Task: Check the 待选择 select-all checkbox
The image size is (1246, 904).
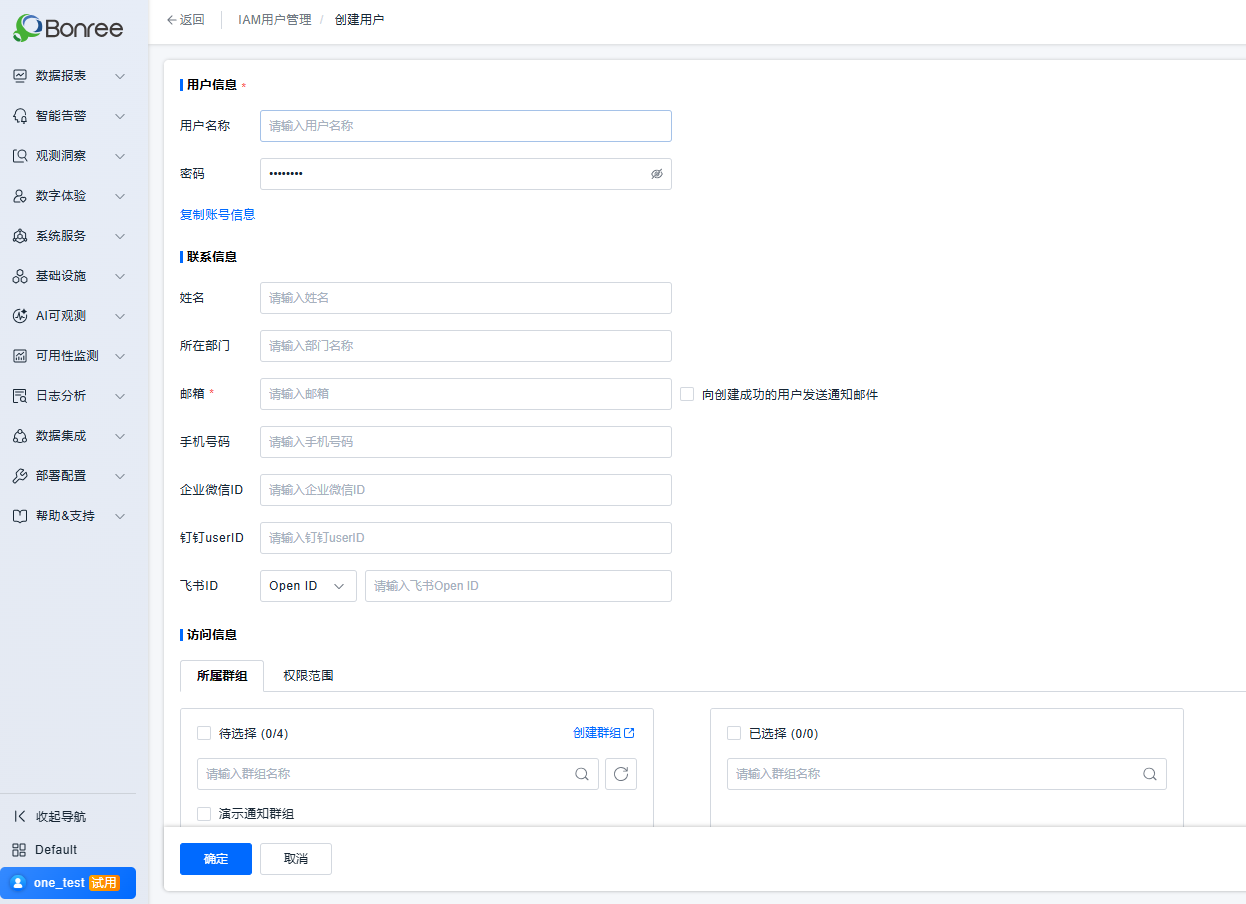Action: coord(204,733)
